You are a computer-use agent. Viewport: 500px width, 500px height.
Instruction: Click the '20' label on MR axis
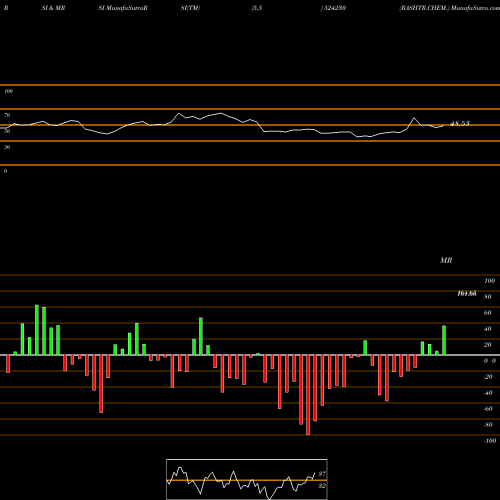tap(488, 345)
